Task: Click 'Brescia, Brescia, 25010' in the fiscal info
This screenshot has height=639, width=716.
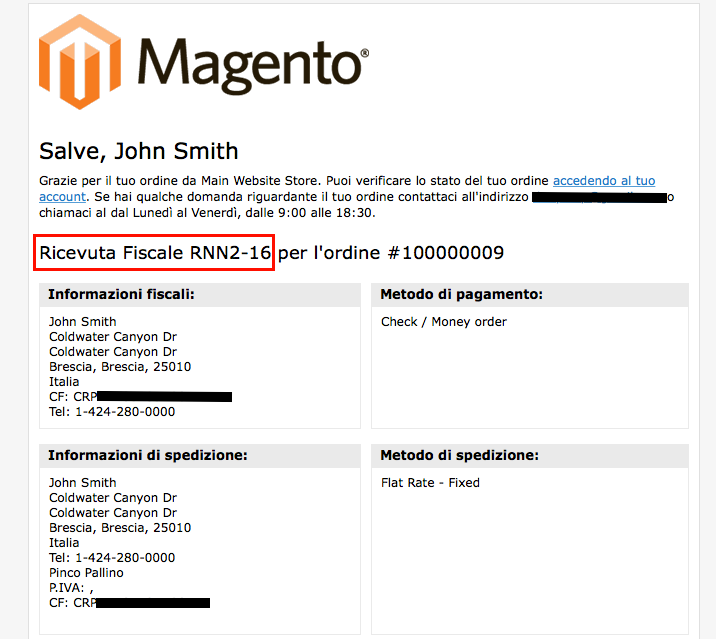Action: pos(120,367)
